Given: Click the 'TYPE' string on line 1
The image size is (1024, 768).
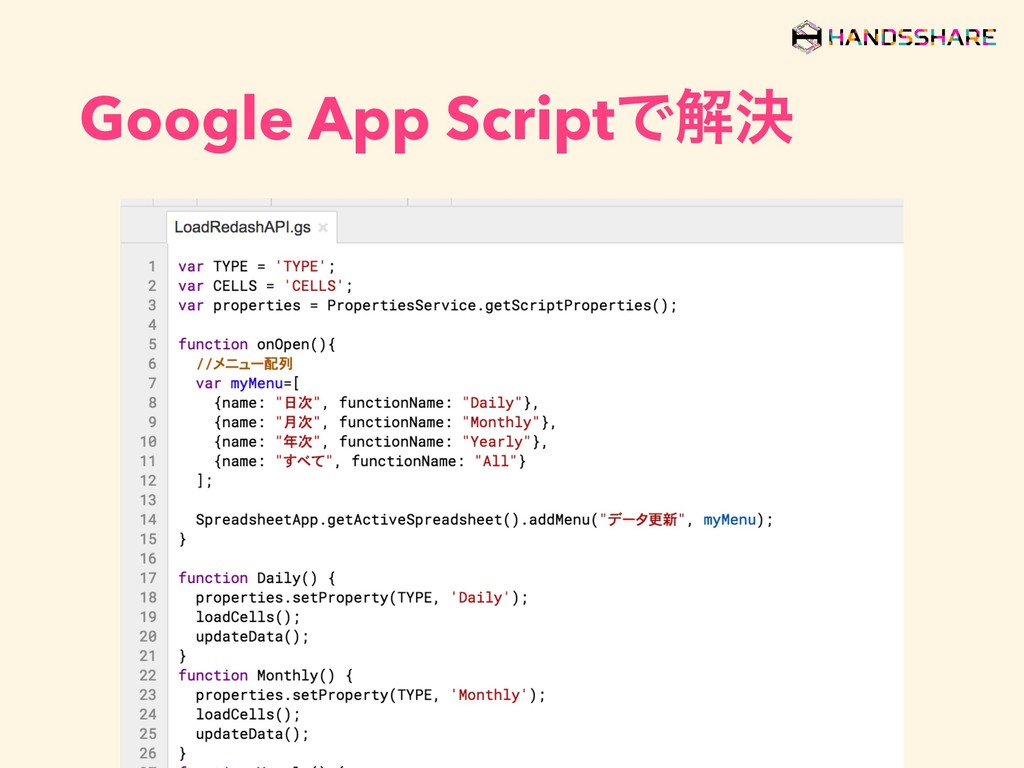Looking at the screenshot, I should (x=300, y=266).
